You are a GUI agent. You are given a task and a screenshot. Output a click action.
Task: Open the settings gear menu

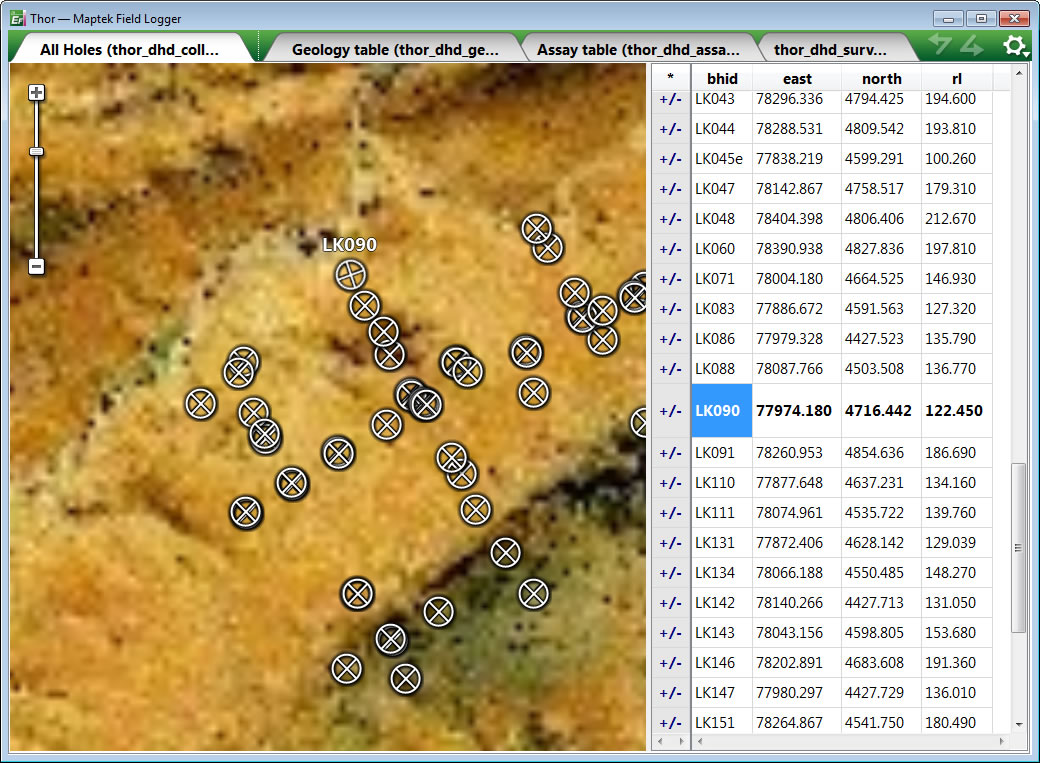[1014, 46]
